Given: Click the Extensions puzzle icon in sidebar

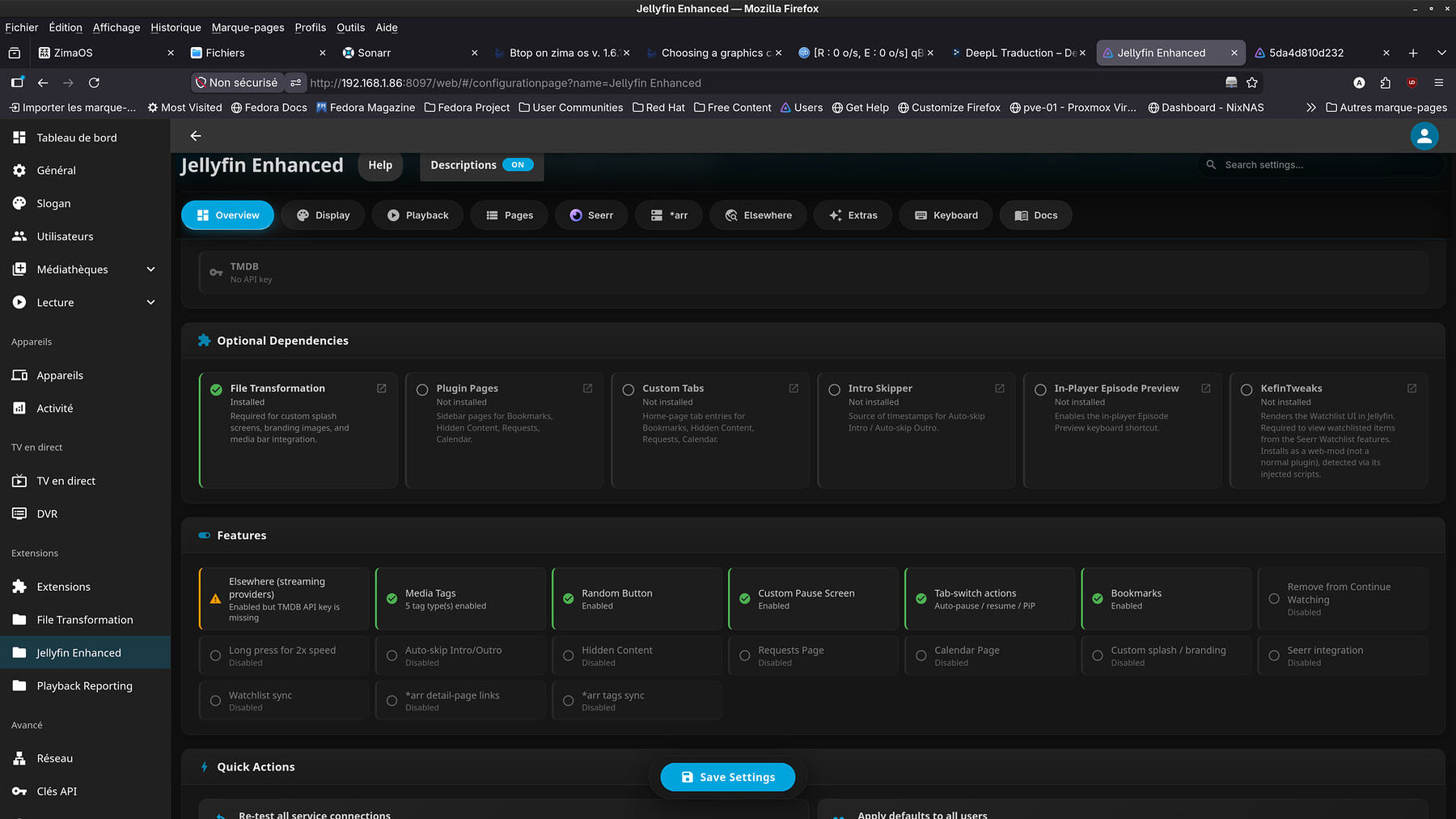Looking at the screenshot, I should coord(19,587).
